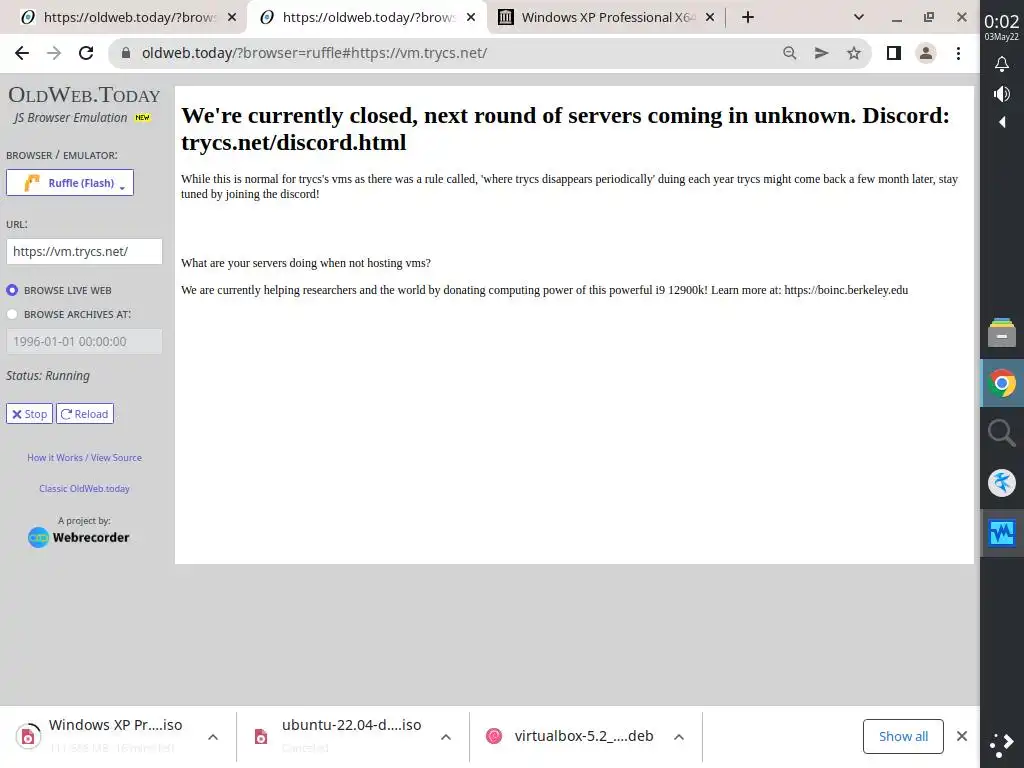Click the closed-servers page heading
The image size is (1024, 768).
566,129
